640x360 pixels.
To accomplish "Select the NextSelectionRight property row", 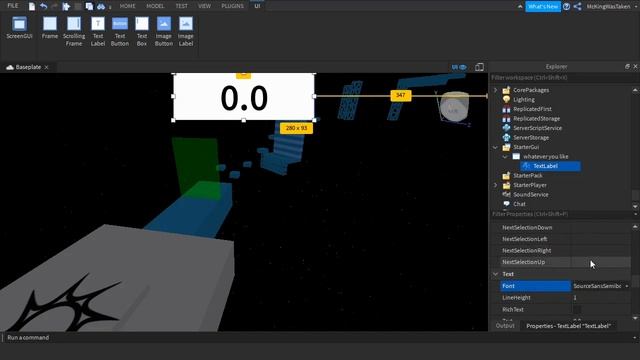I will click(x=566, y=251).
